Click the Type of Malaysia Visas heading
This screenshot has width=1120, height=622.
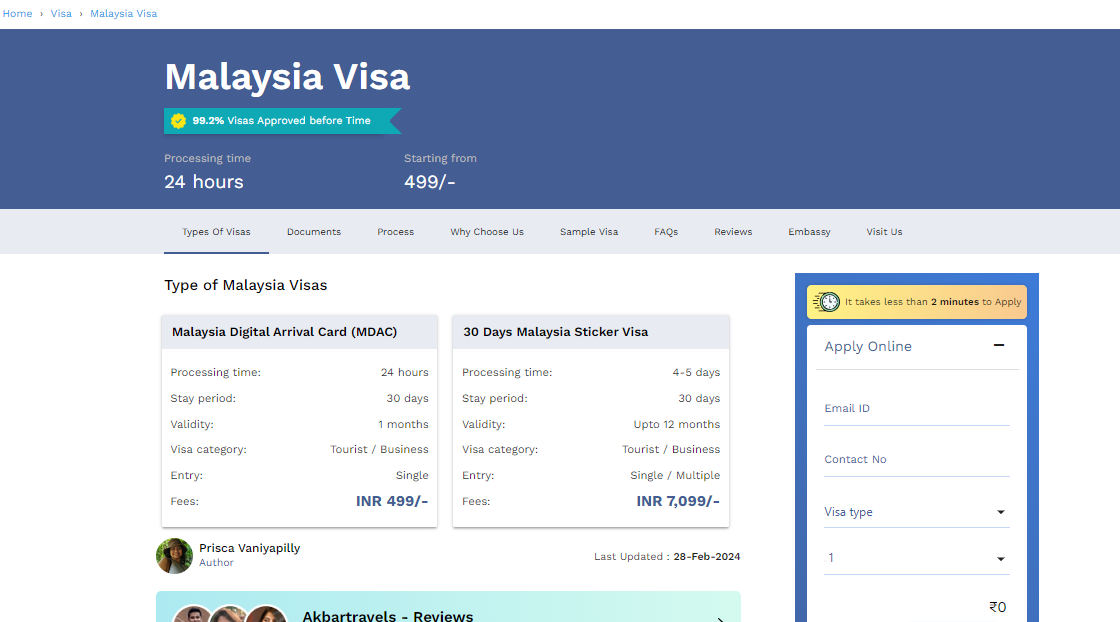tap(246, 285)
